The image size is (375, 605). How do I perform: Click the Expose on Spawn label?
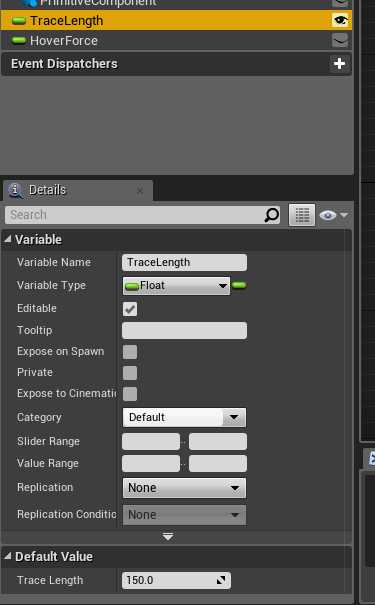(61, 352)
